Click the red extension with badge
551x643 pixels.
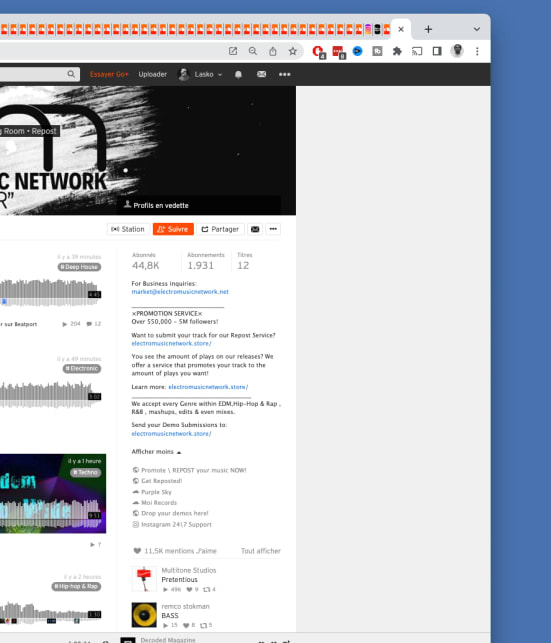pyautogui.click(x=339, y=52)
